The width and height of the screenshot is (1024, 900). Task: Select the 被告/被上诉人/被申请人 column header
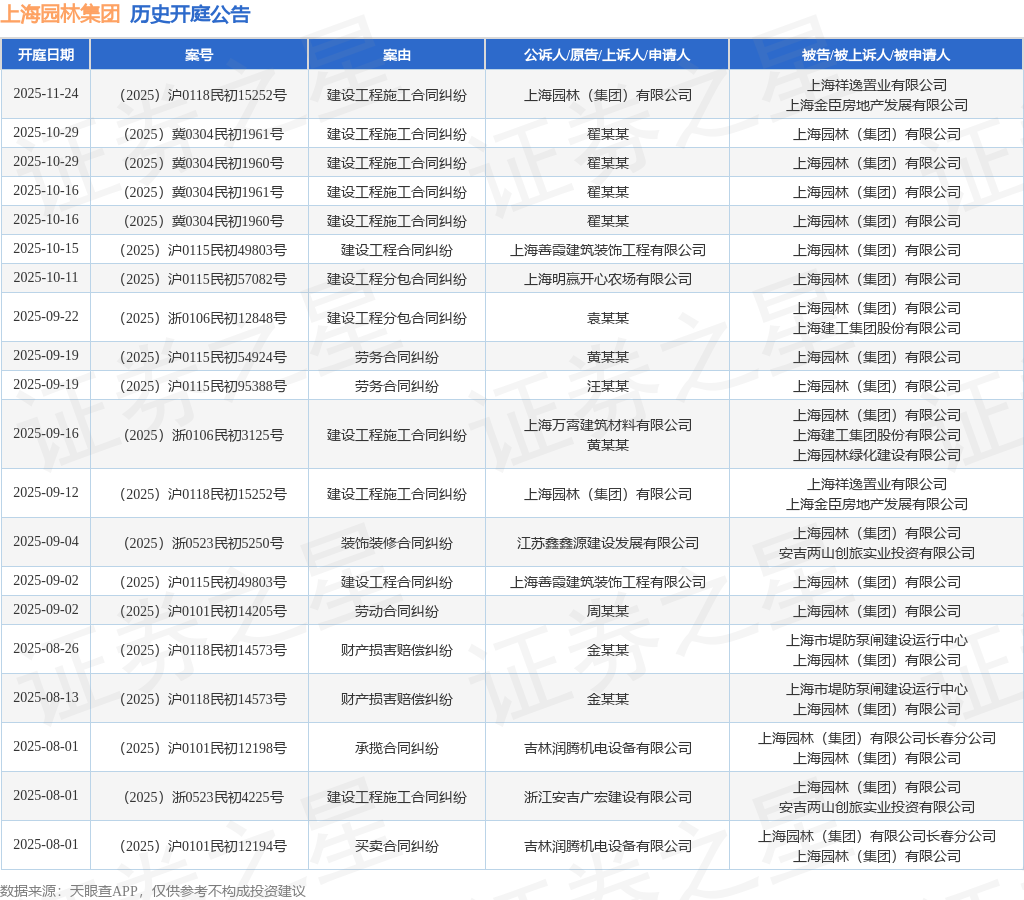pyautogui.click(x=876, y=55)
